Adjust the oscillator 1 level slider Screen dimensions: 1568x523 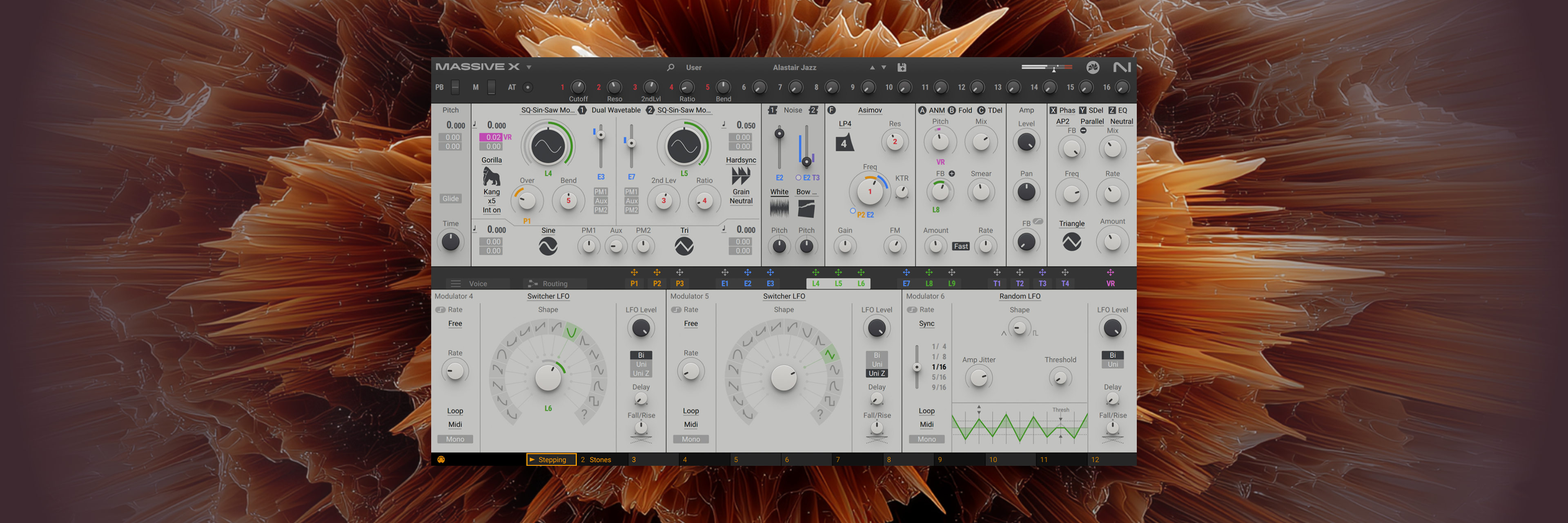601,146
